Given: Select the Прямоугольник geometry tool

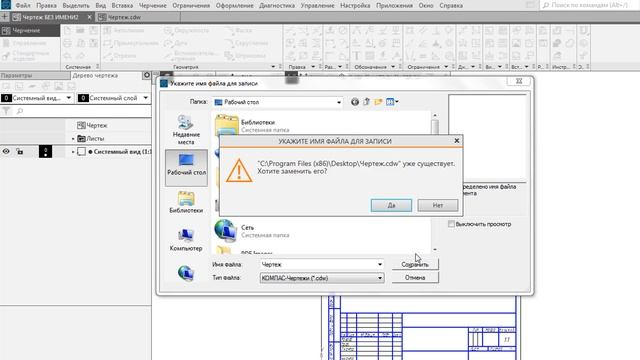Looking at the screenshot, I should (x=131, y=43).
